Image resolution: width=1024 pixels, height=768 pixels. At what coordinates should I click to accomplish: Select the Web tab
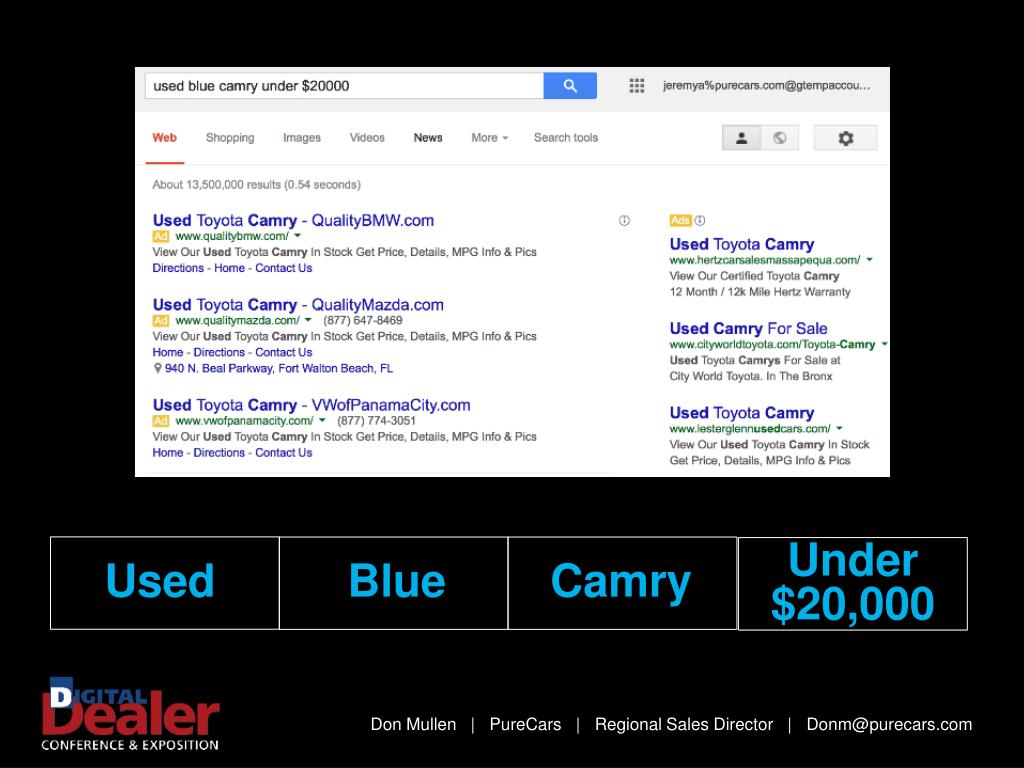[x=165, y=138]
